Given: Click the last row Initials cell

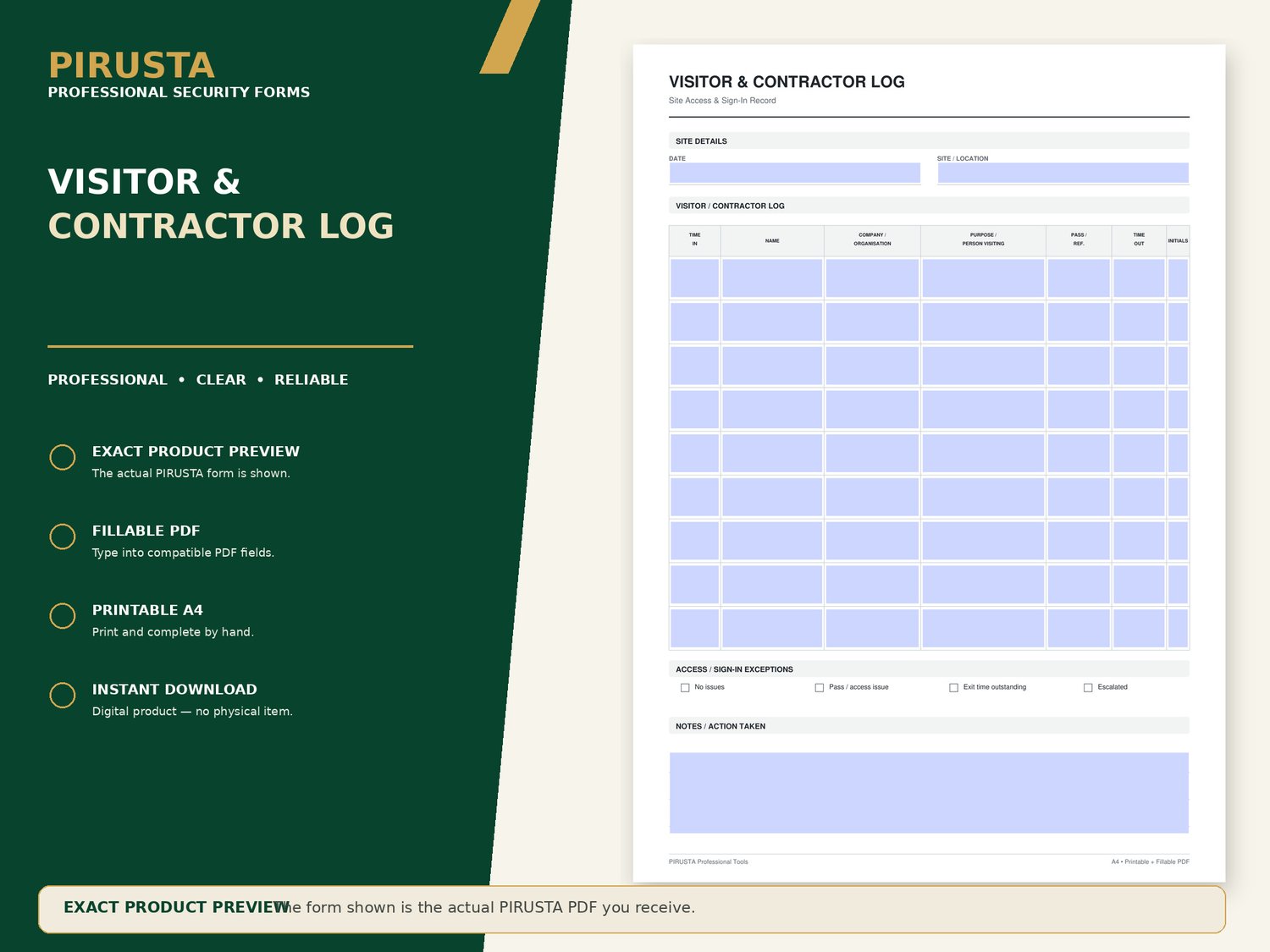Looking at the screenshot, I should click(1178, 629).
